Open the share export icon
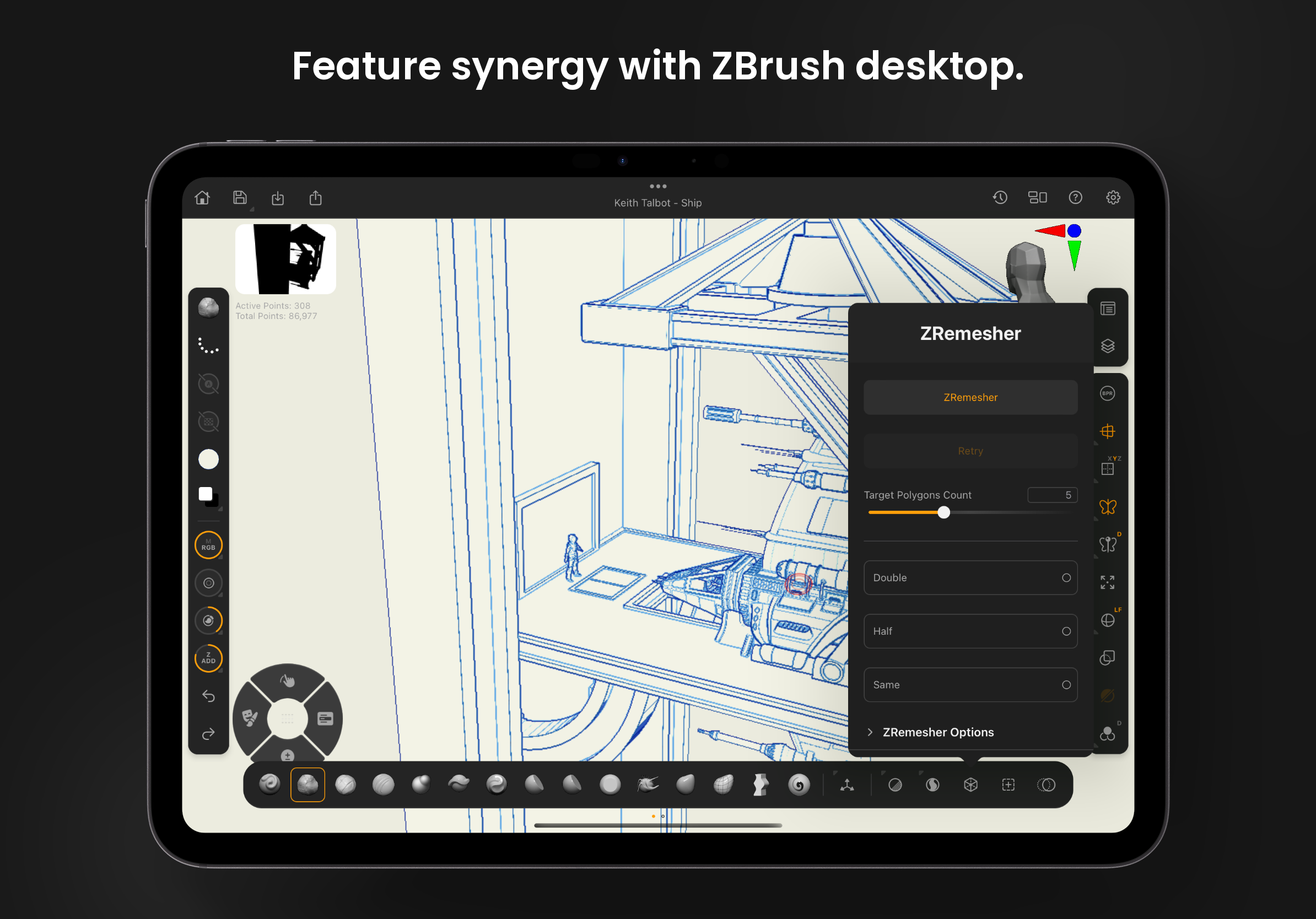 coord(316,198)
